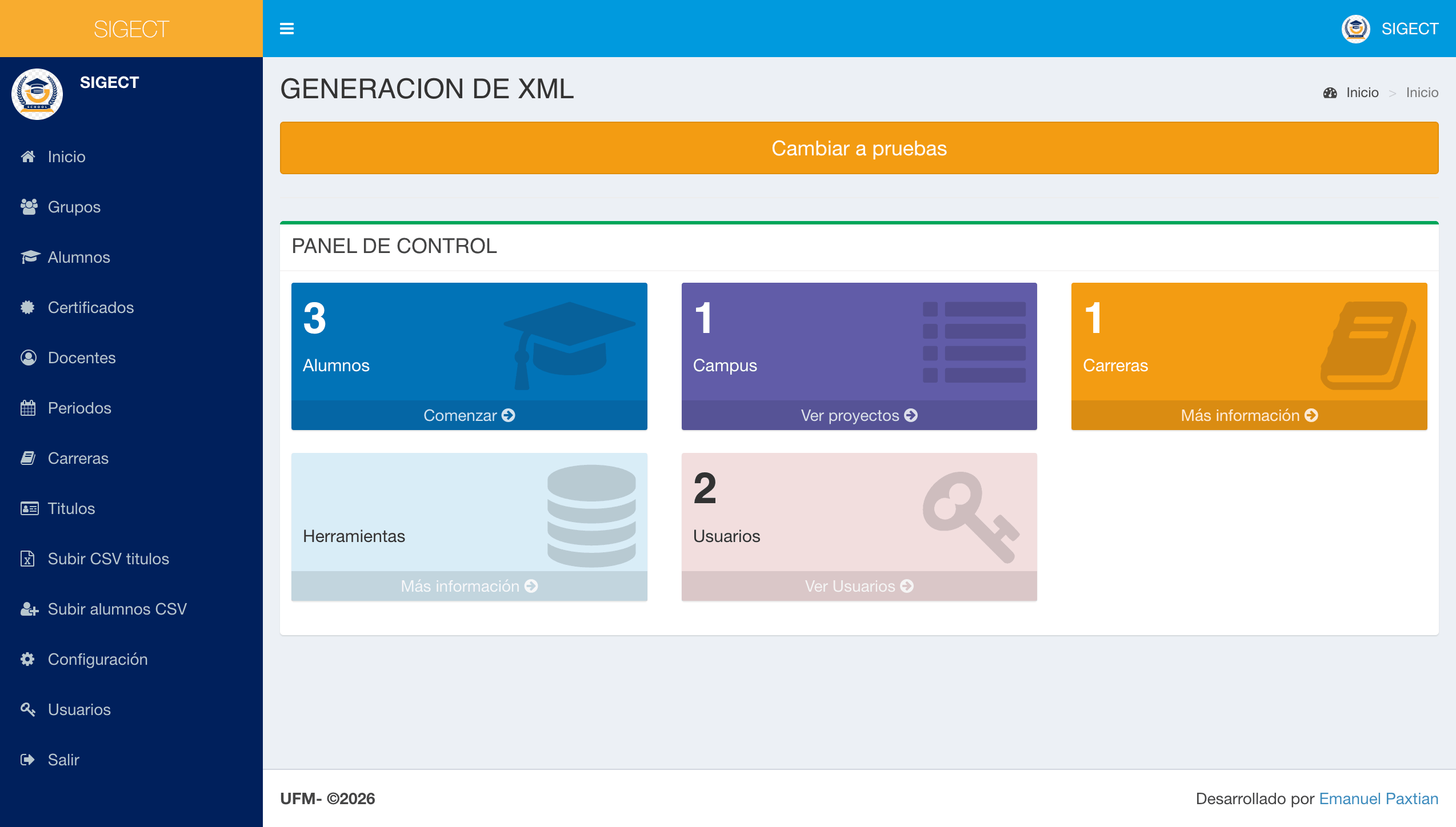Select the Carreras book icon
This screenshot has height=827, width=1456.
28,458
